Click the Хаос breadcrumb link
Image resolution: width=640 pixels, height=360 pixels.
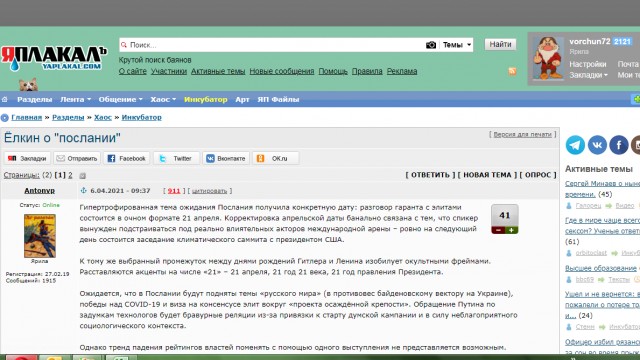(x=103, y=117)
